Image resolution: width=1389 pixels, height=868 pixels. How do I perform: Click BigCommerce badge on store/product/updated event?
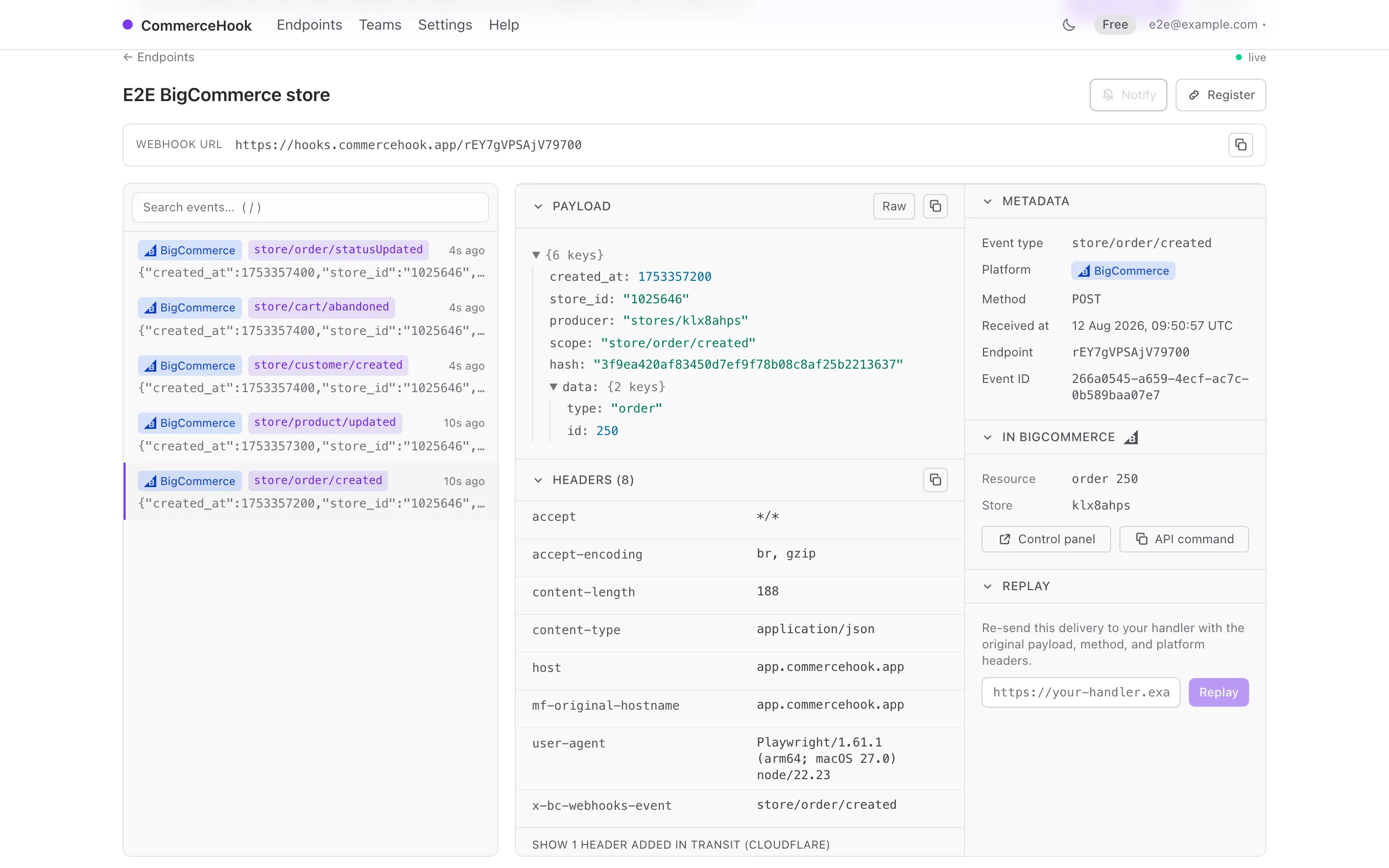(x=189, y=423)
